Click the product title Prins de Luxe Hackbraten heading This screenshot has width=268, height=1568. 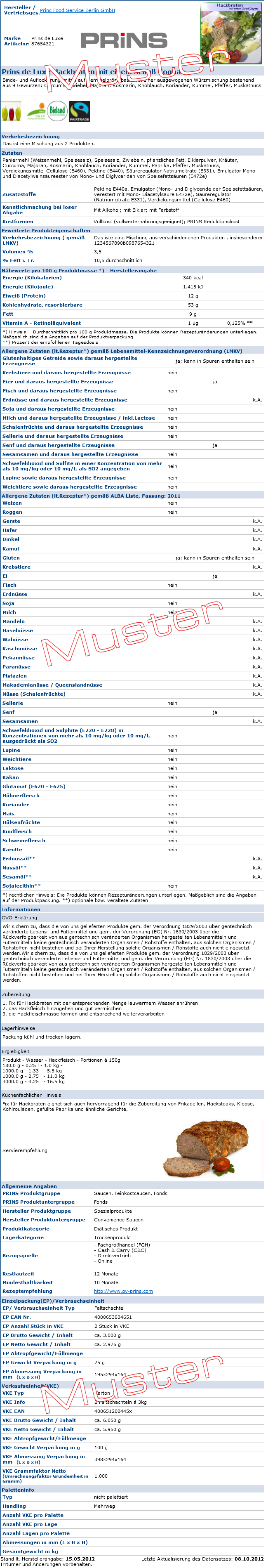tap(91, 72)
